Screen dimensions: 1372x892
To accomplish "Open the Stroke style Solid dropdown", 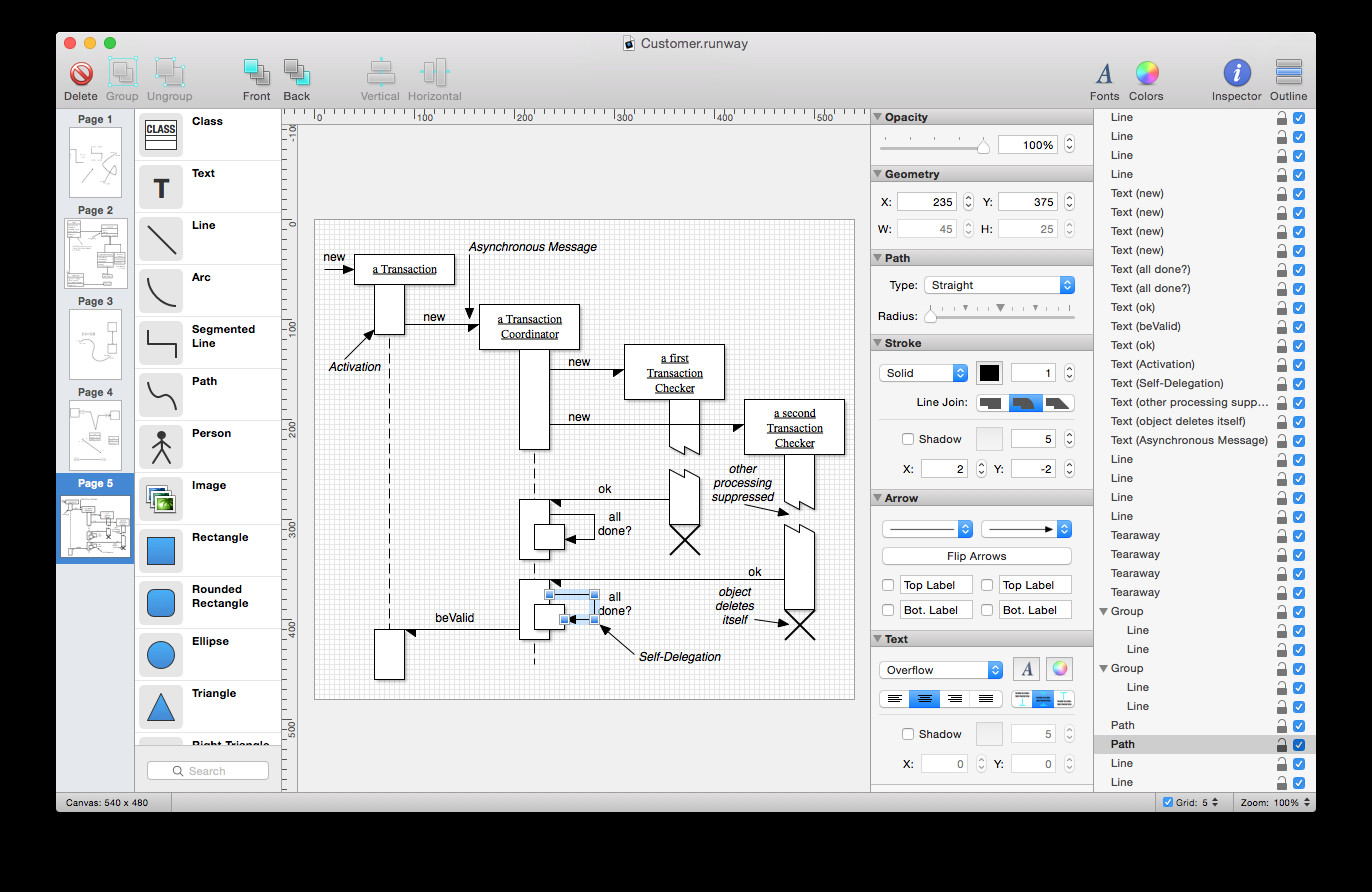I will (x=924, y=373).
